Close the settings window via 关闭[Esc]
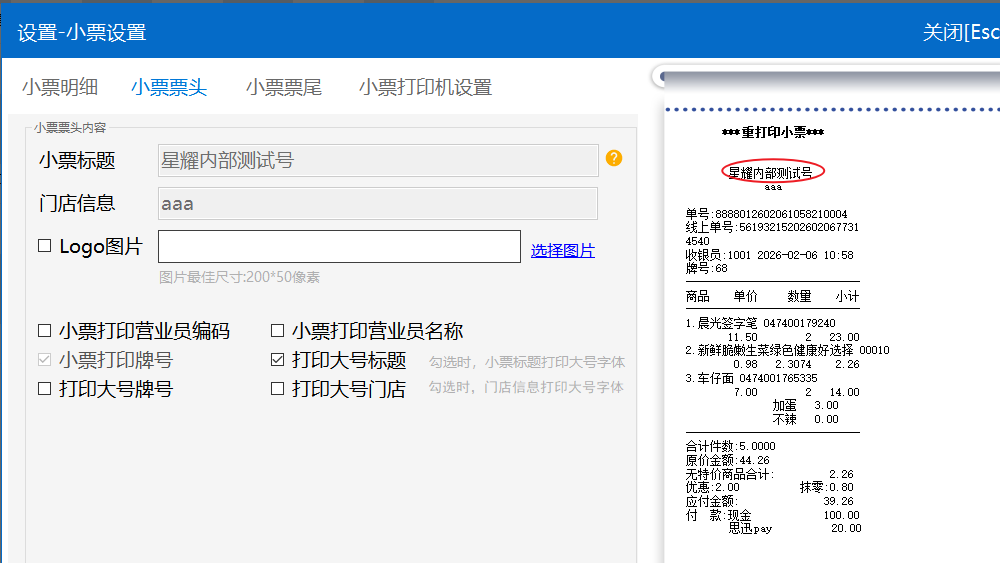This screenshot has height=563, width=1000. point(960,32)
